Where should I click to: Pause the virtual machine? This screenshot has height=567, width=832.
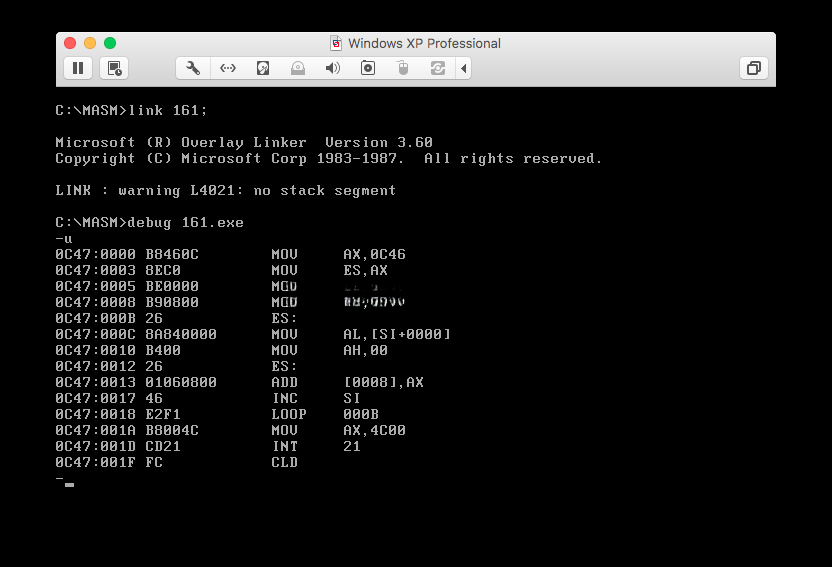(x=78, y=68)
